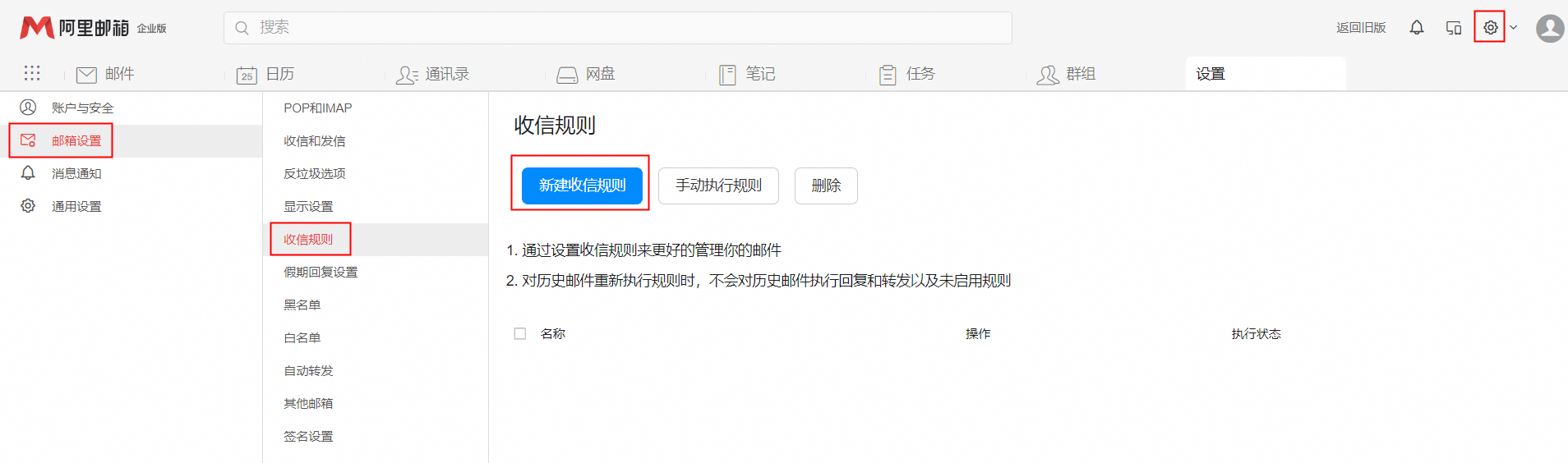Open the apps grid launcher icon
The width and height of the screenshot is (1568, 463).
tap(32, 73)
